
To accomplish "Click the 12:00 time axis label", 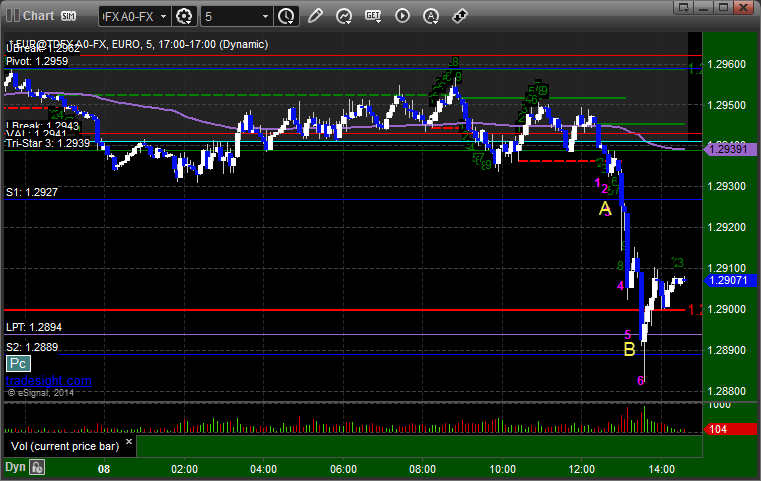I will coord(581,469).
